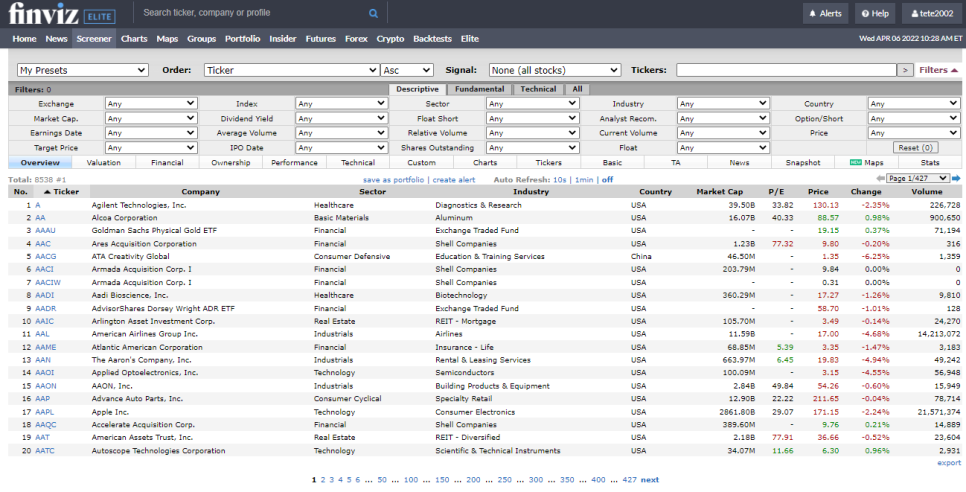Click the tickers go button

coord(904,70)
